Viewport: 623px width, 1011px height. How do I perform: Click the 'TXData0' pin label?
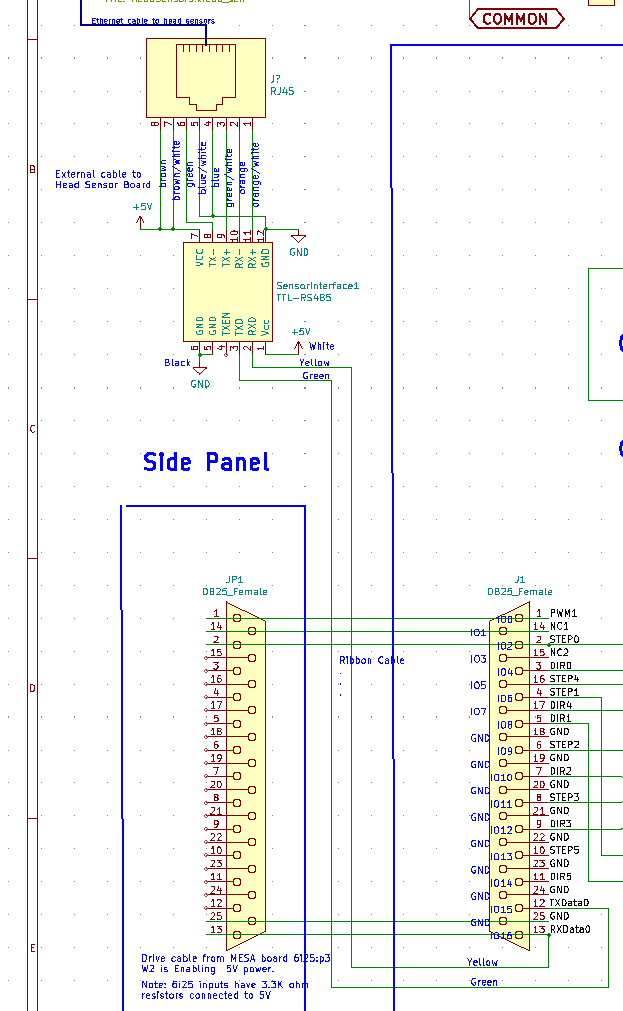569,903
